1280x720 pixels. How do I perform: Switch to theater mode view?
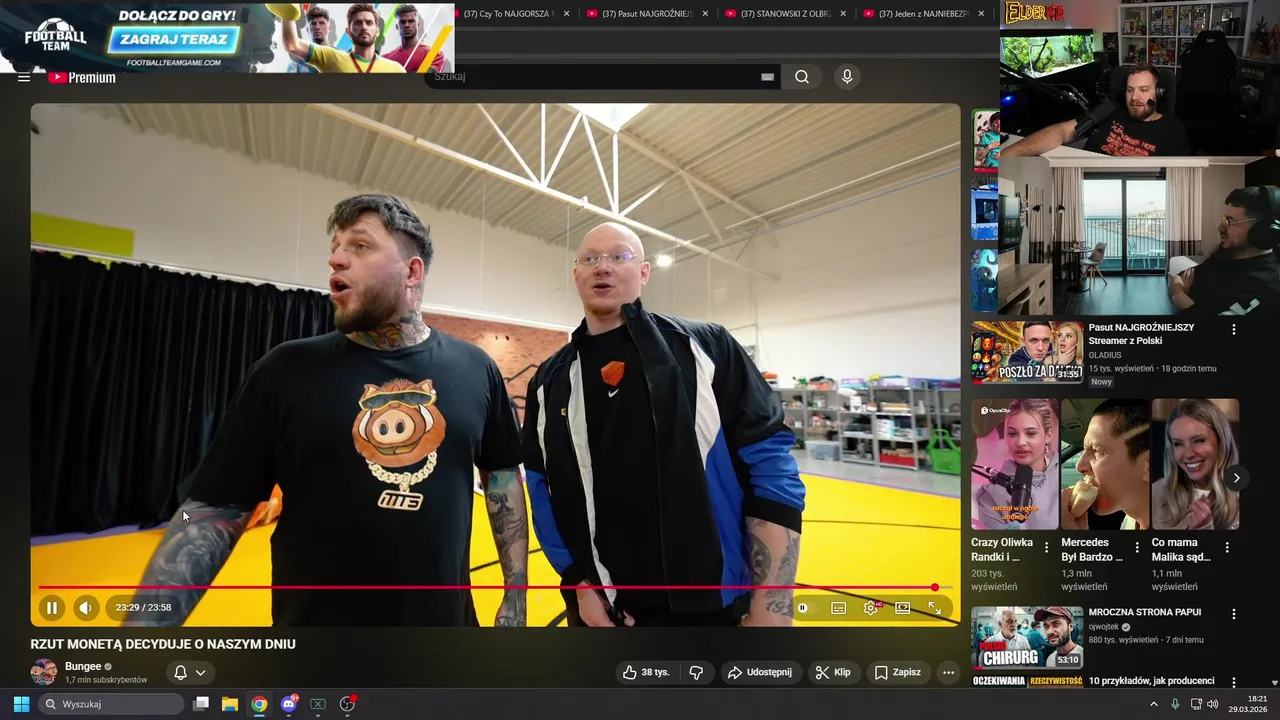pyautogui.click(x=902, y=607)
